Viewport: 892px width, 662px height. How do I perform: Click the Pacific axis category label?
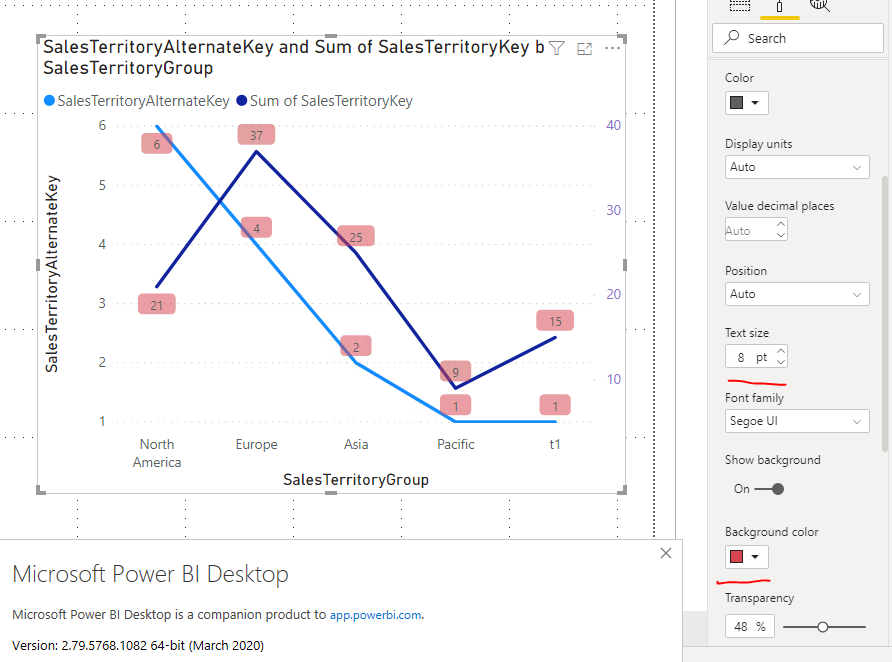click(x=456, y=445)
